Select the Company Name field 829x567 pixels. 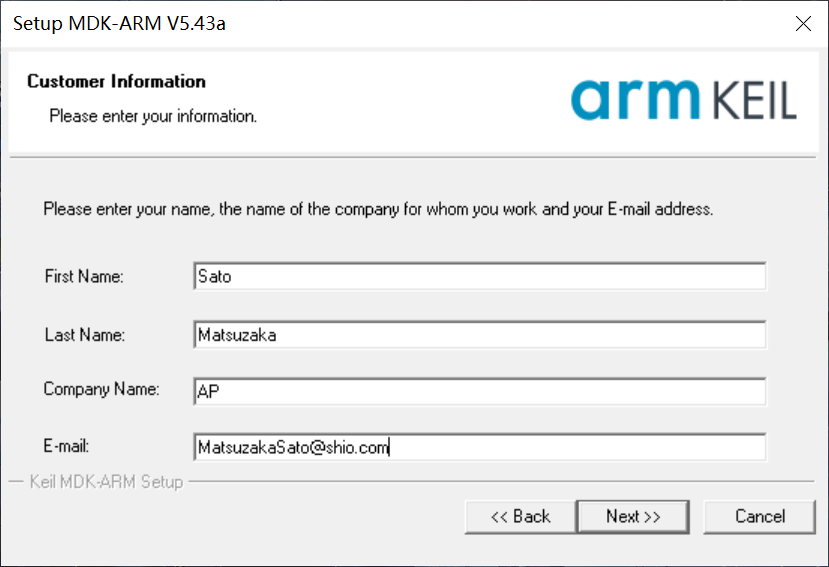480,392
